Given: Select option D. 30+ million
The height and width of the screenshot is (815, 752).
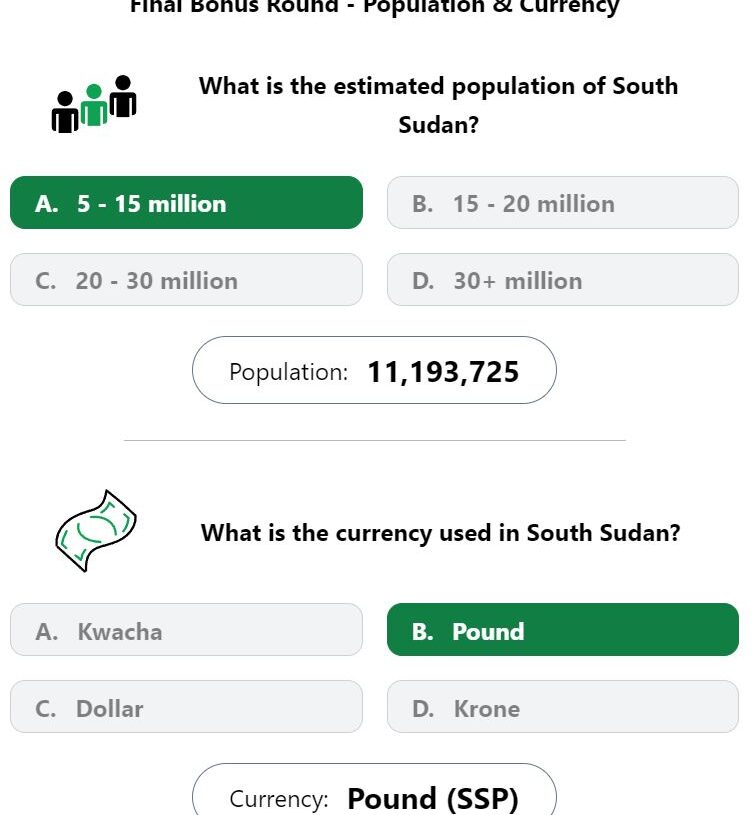Looking at the screenshot, I should point(563,280).
